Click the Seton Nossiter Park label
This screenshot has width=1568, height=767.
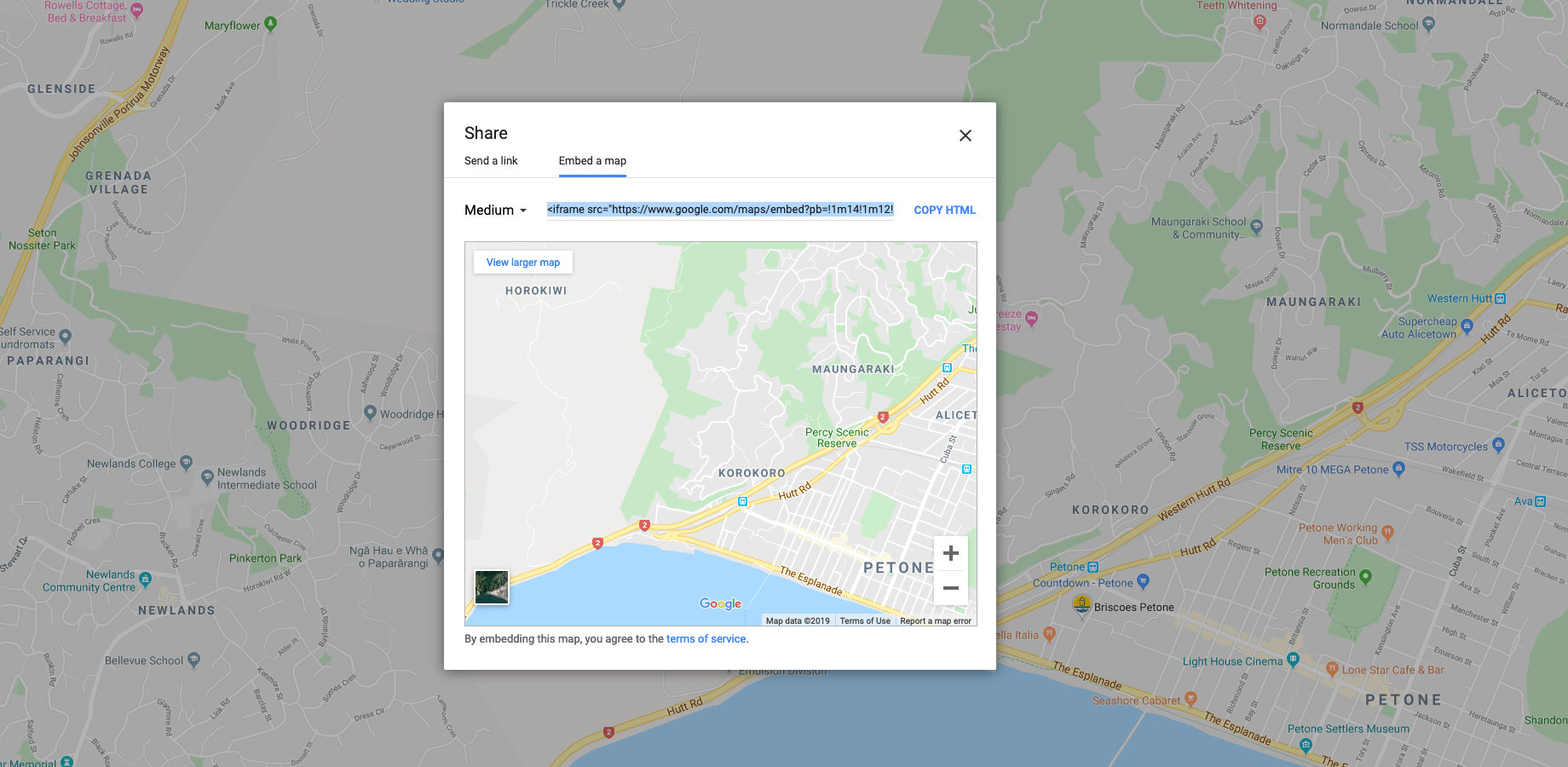coord(42,239)
